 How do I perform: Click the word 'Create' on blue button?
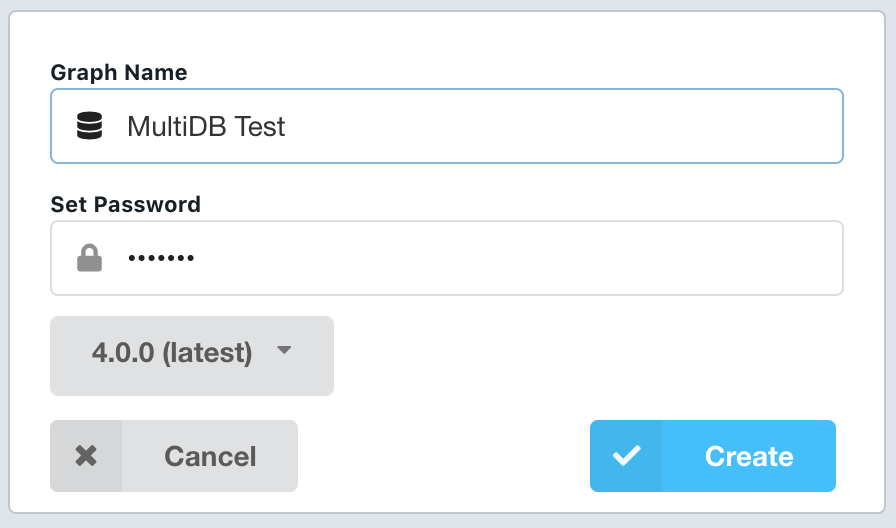tap(749, 456)
